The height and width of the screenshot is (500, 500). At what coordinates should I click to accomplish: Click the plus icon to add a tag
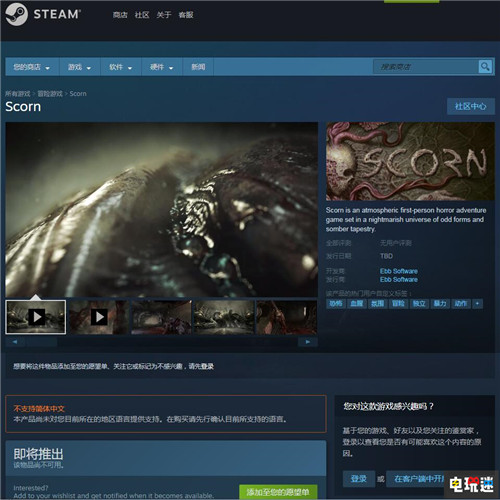click(477, 303)
